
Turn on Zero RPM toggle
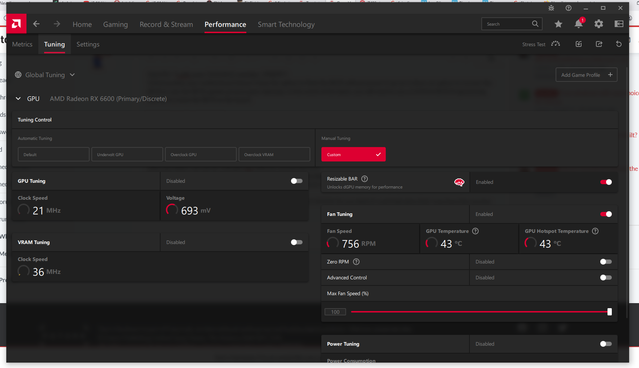coord(606,262)
